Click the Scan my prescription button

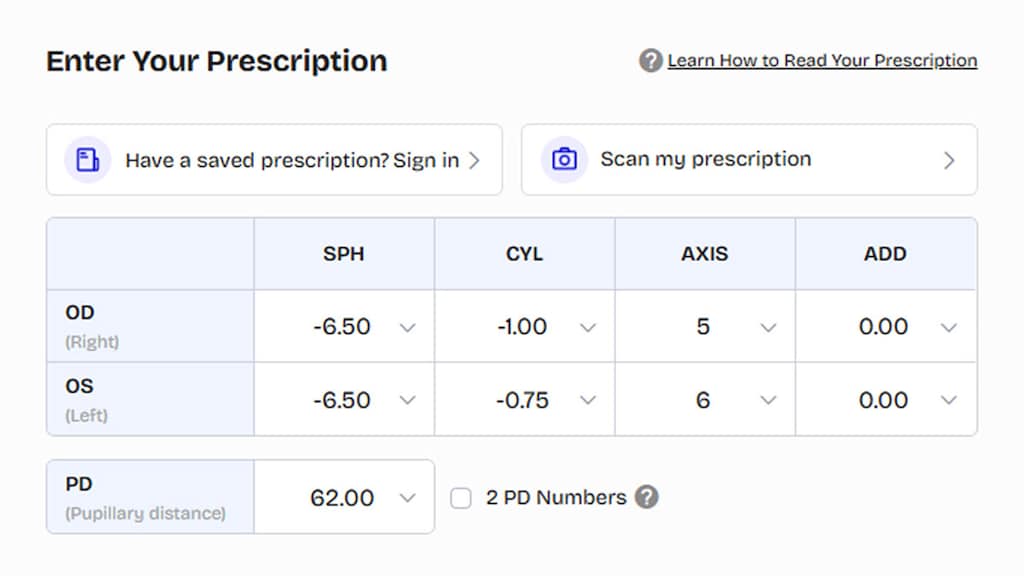[705, 159]
